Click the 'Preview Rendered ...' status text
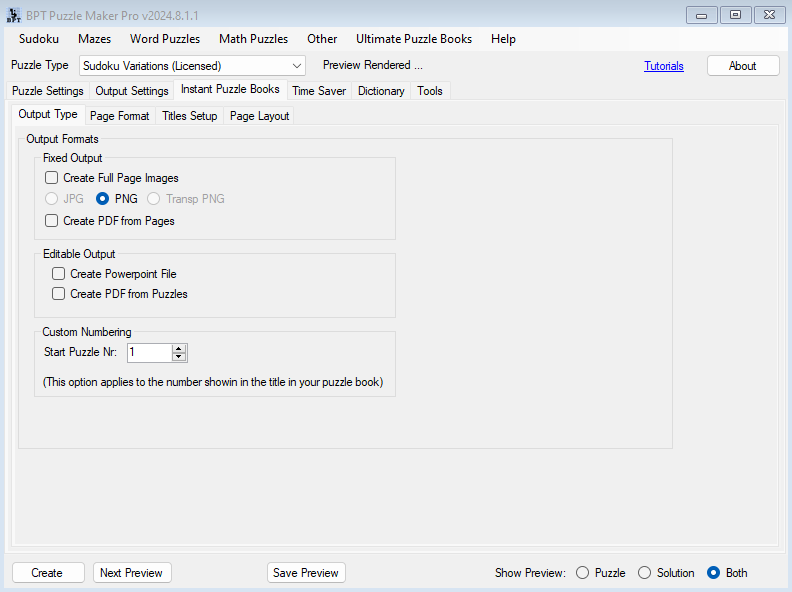 [x=373, y=65]
